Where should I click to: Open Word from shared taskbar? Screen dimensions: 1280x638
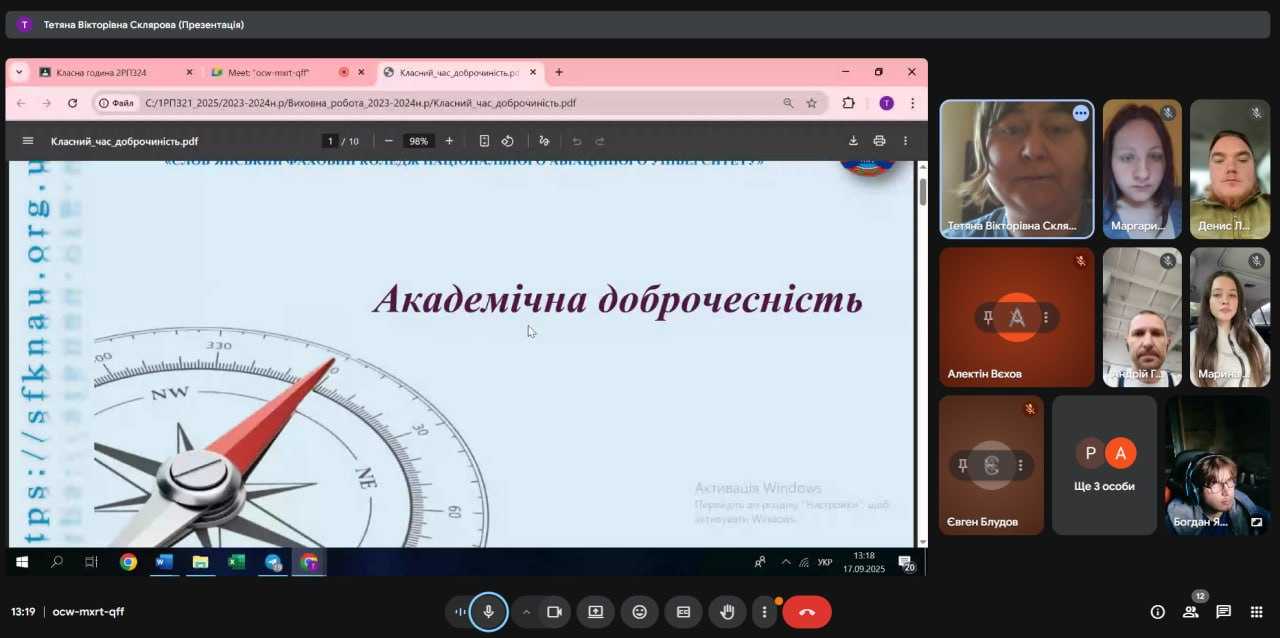(x=164, y=562)
